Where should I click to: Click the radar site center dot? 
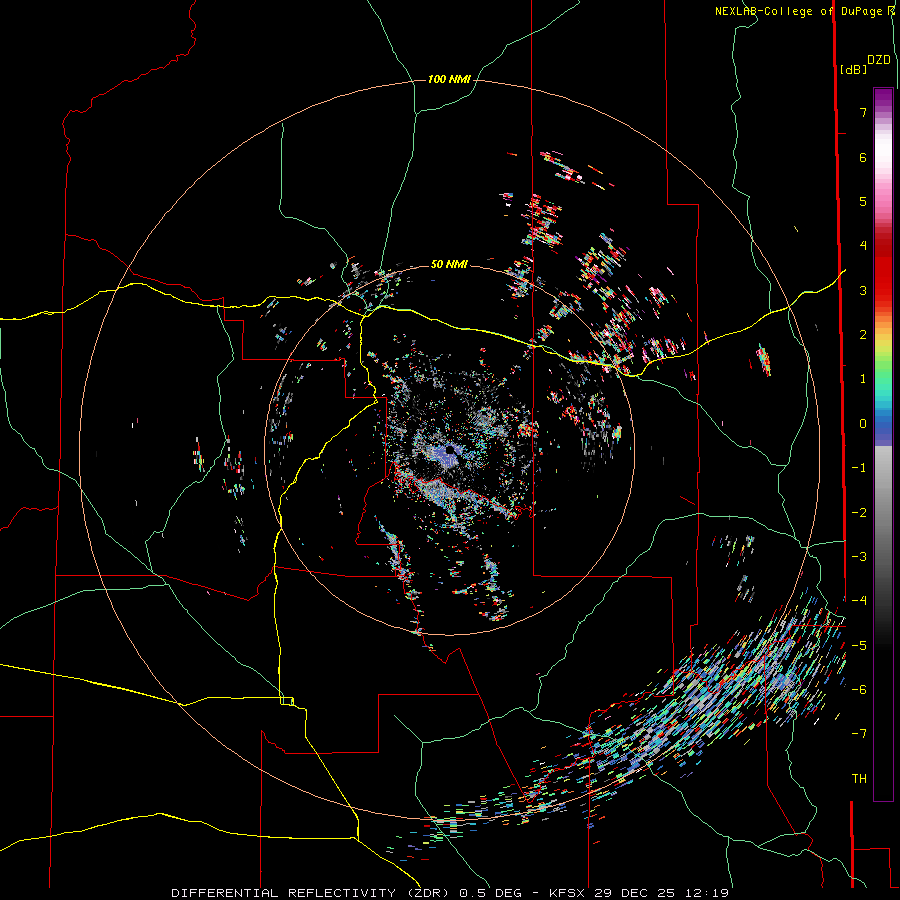tap(450, 450)
